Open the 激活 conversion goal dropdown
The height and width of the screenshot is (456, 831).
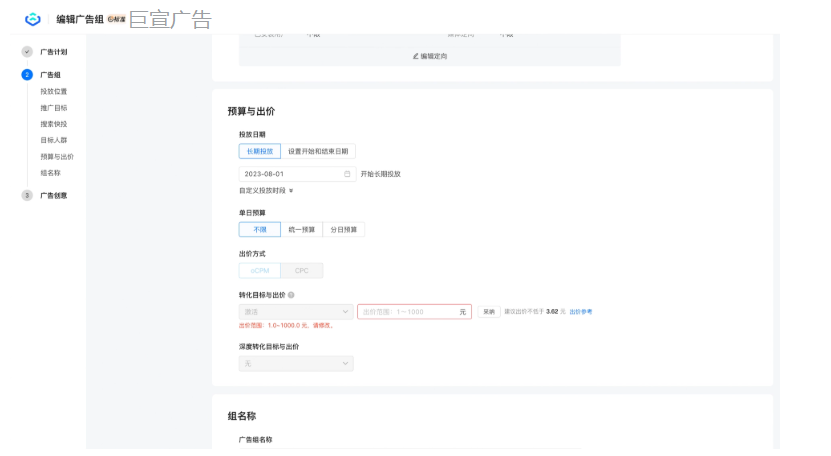click(x=296, y=312)
